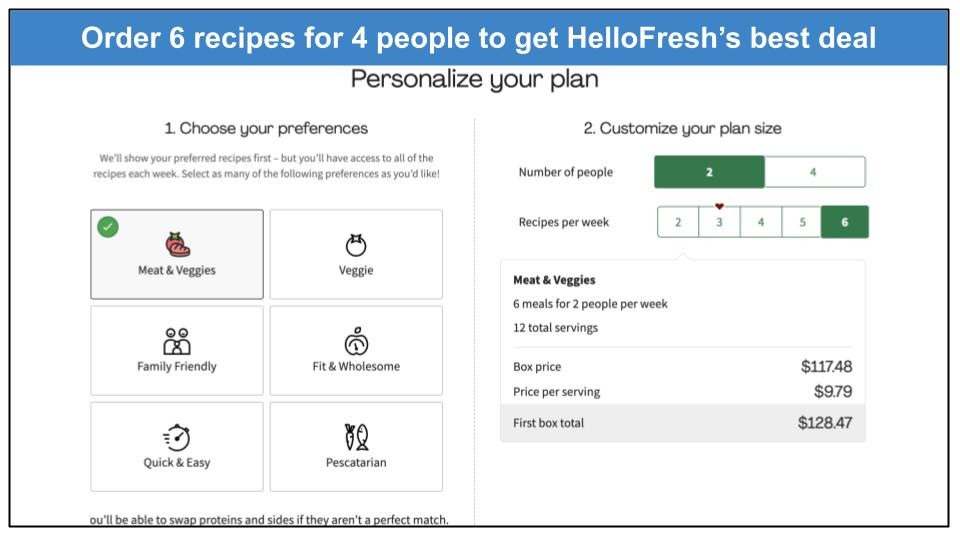Click the Family Friendly people icon
This screenshot has height=540, width=960.
pyautogui.click(x=177, y=341)
